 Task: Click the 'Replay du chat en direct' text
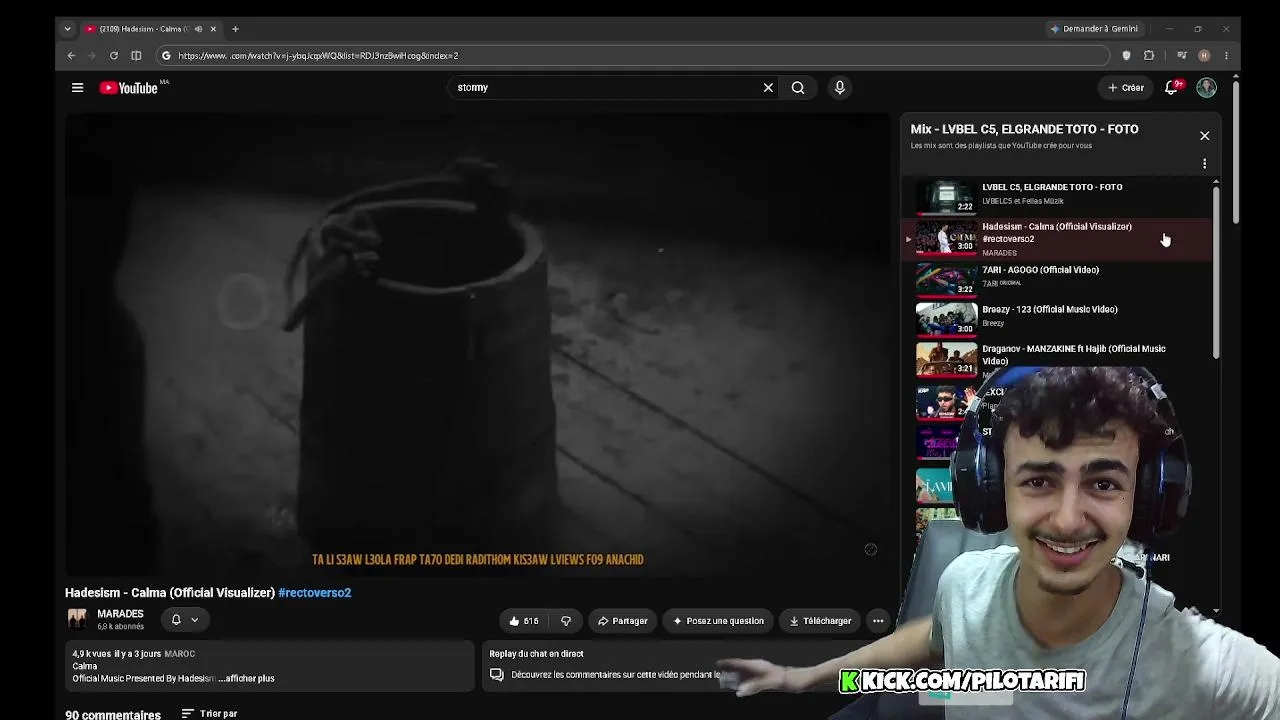pyautogui.click(x=536, y=654)
